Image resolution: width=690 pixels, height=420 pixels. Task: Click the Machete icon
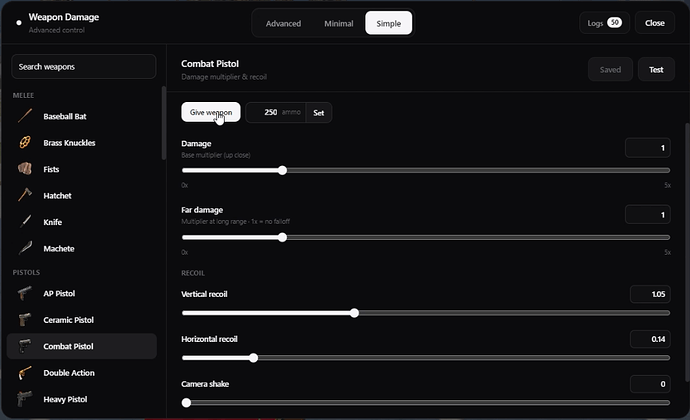tap(25, 248)
